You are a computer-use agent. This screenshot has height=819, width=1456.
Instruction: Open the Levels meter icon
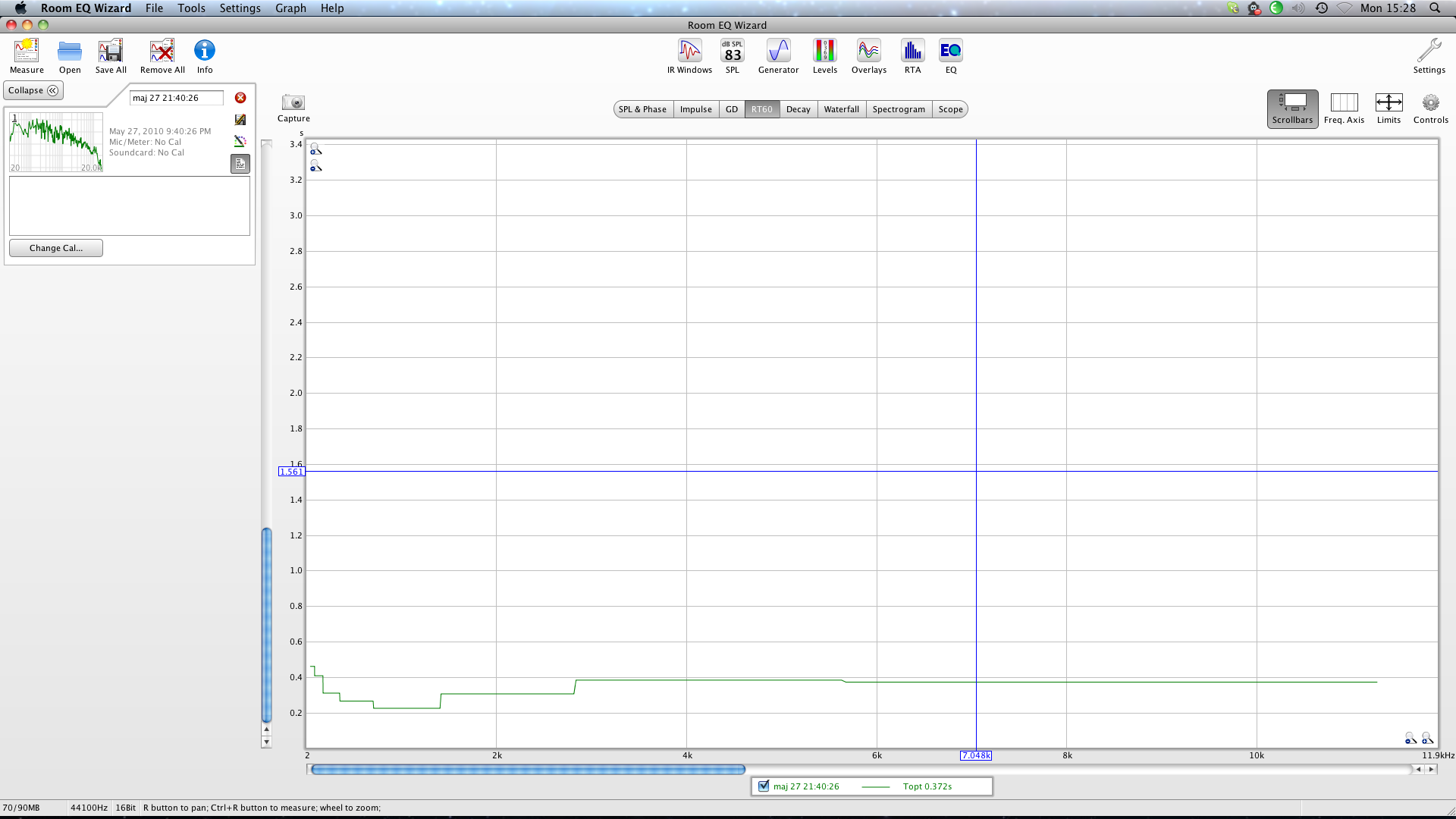coord(824,52)
